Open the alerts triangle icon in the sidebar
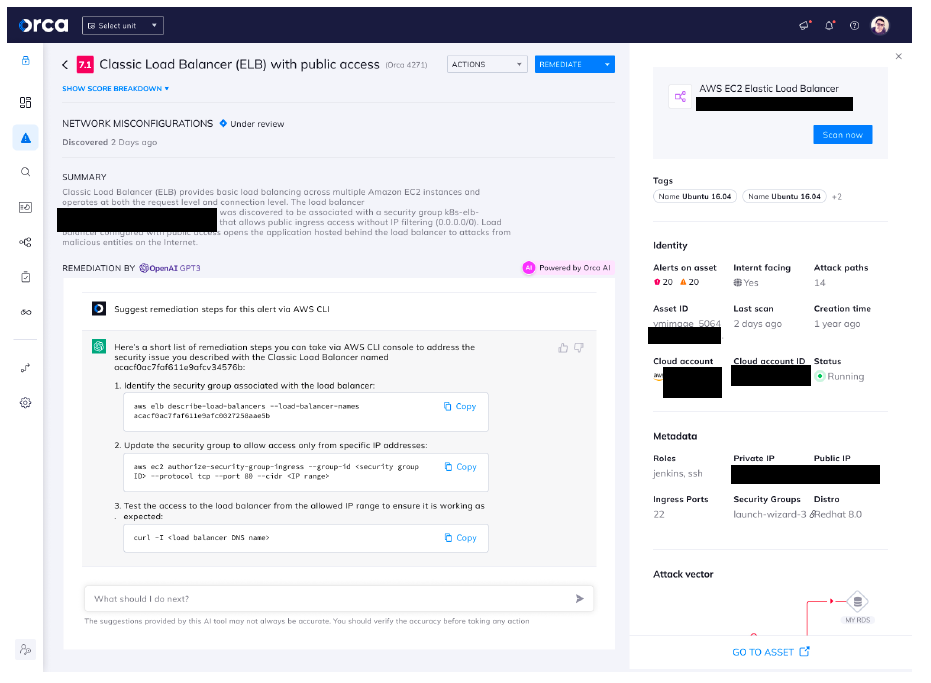931x683 pixels. 26,138
